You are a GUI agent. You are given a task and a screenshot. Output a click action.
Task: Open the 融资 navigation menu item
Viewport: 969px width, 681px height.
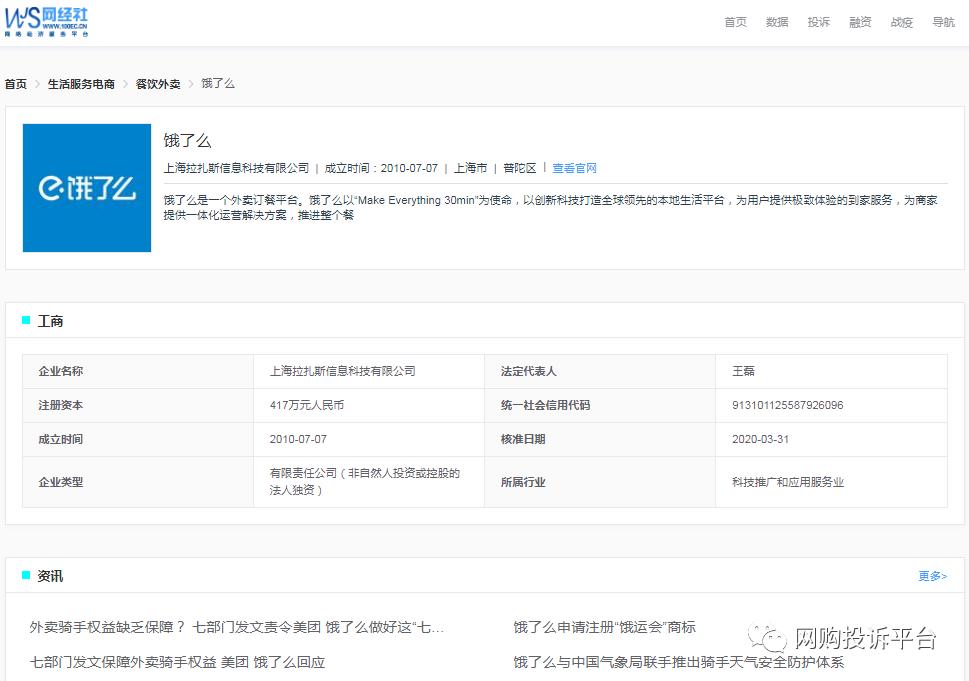[860, 21]
